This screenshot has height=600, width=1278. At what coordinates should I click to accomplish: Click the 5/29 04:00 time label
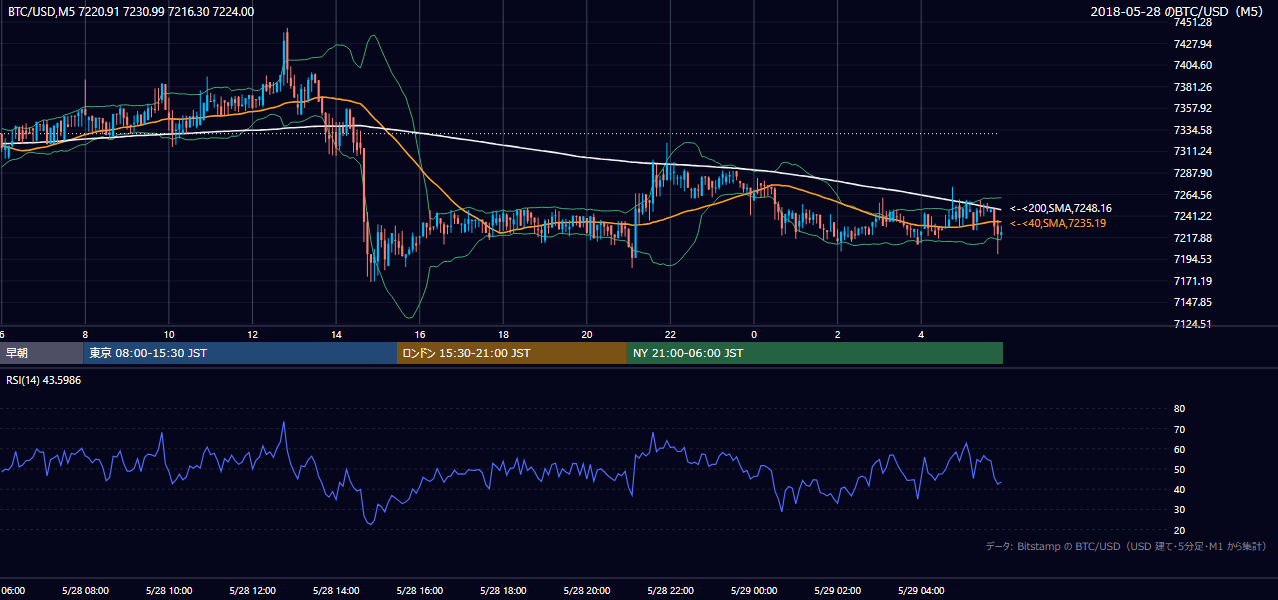(x=921, y=591)
